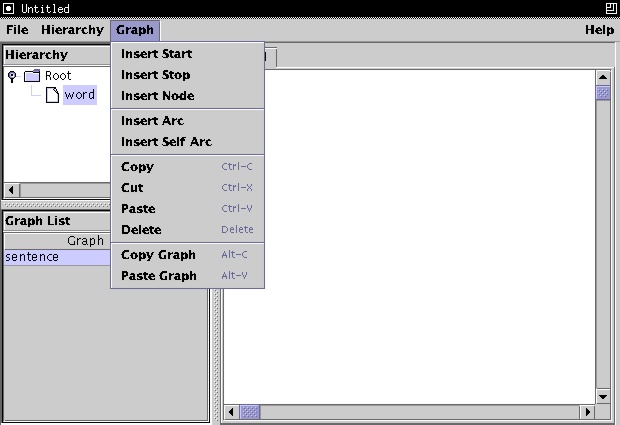Screen dimensions: 620x425
Task: Click canvas horizontal scroll left arrow
Action: click(231, 412)
